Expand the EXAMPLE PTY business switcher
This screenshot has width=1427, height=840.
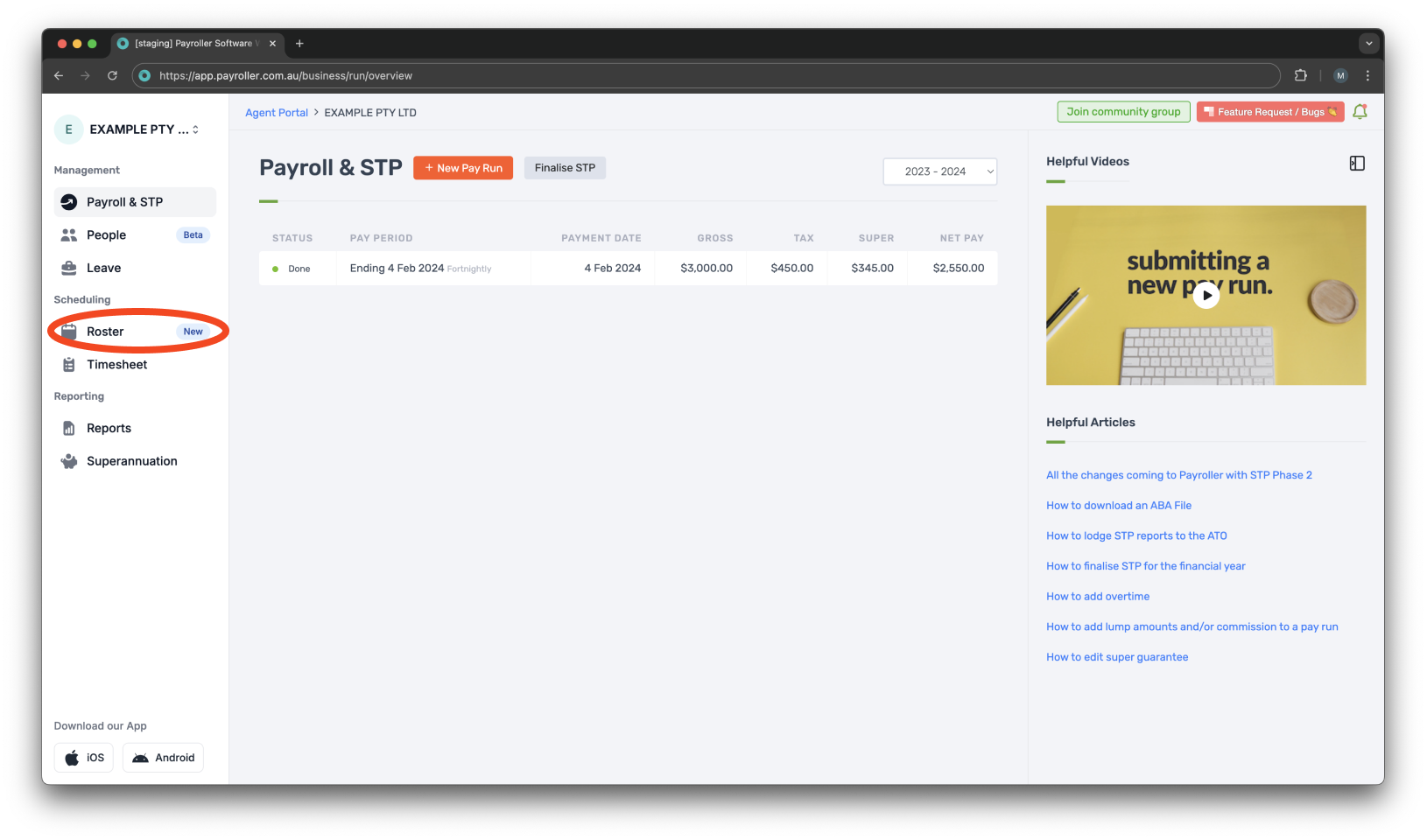click(x=195, y=129)
